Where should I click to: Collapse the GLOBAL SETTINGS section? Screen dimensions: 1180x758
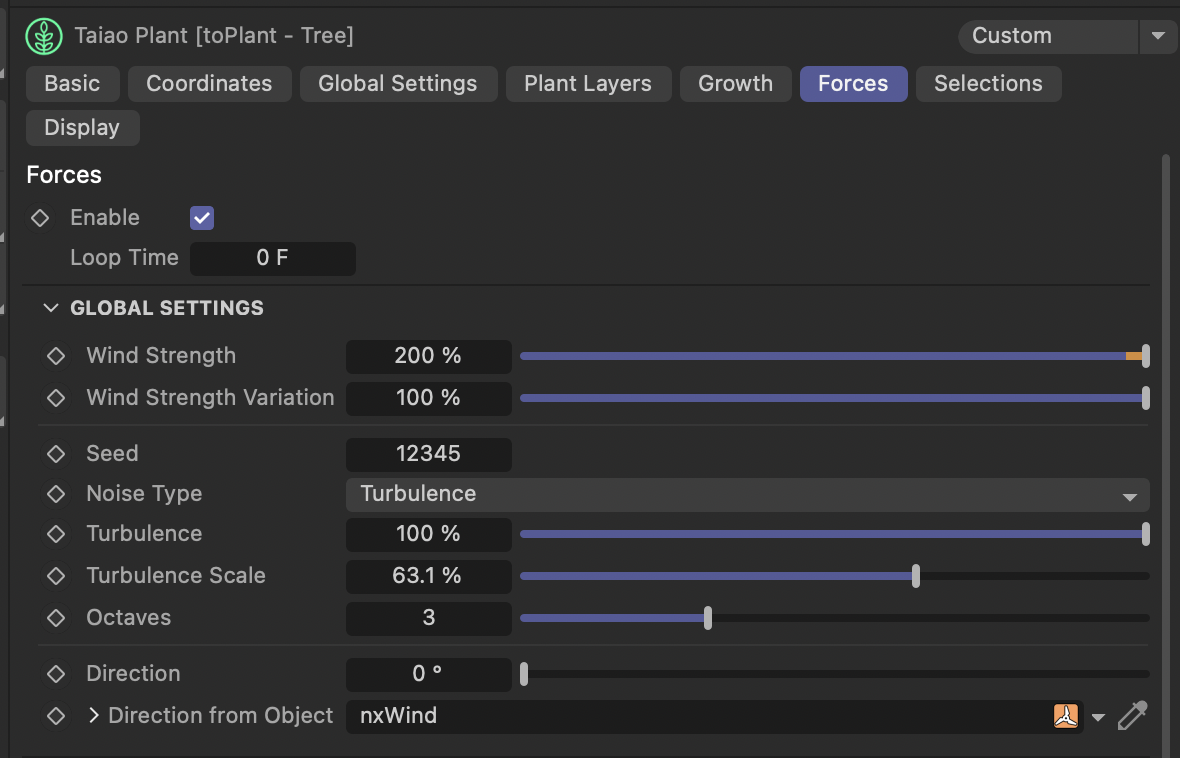(50, 308)
